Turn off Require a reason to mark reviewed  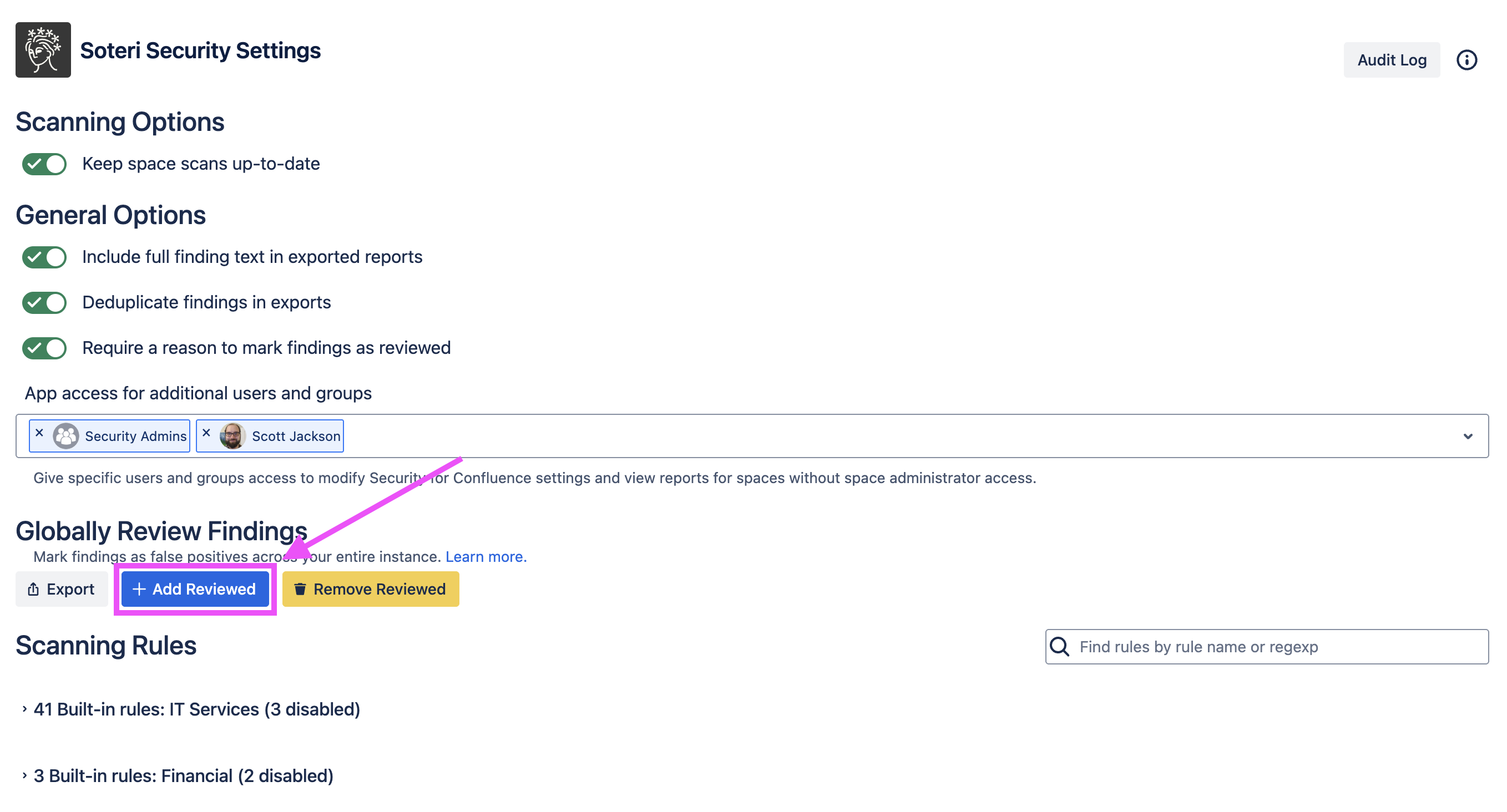[x=44, y=348]
